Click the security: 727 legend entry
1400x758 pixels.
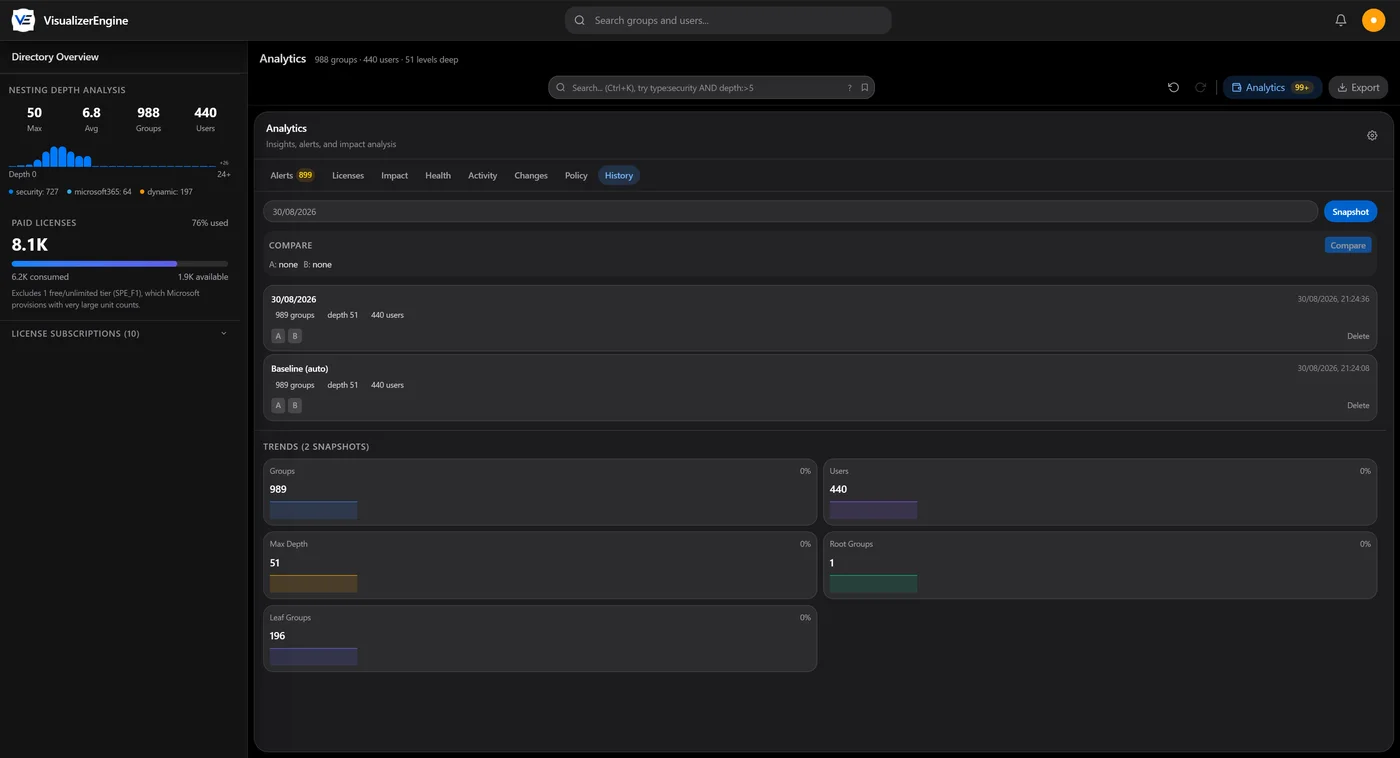[34, 192]
